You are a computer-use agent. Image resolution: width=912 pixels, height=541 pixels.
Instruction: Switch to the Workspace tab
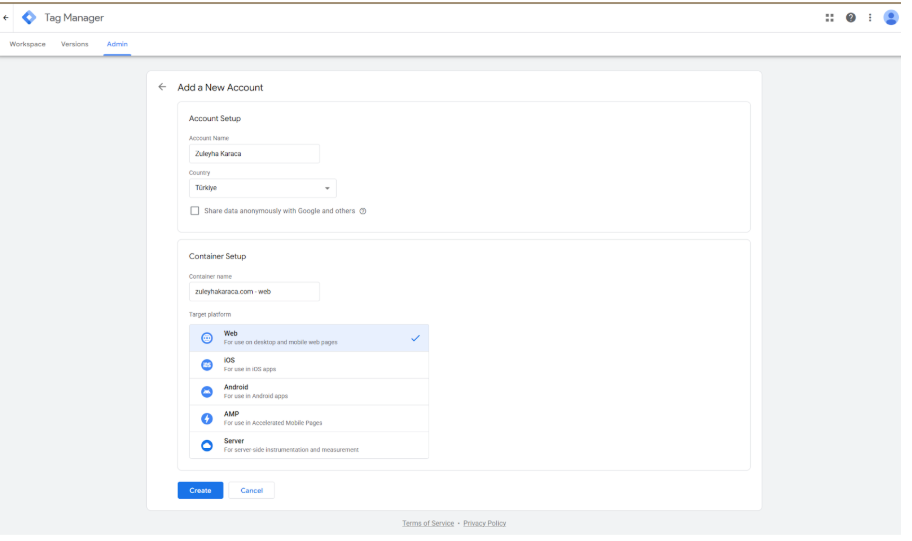(27, 44)
